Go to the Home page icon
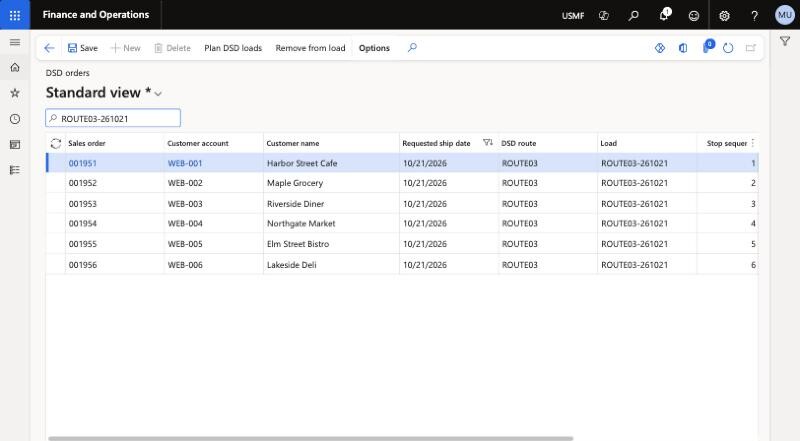The width and height of the screenshot is (800, 441). [15, 67]
